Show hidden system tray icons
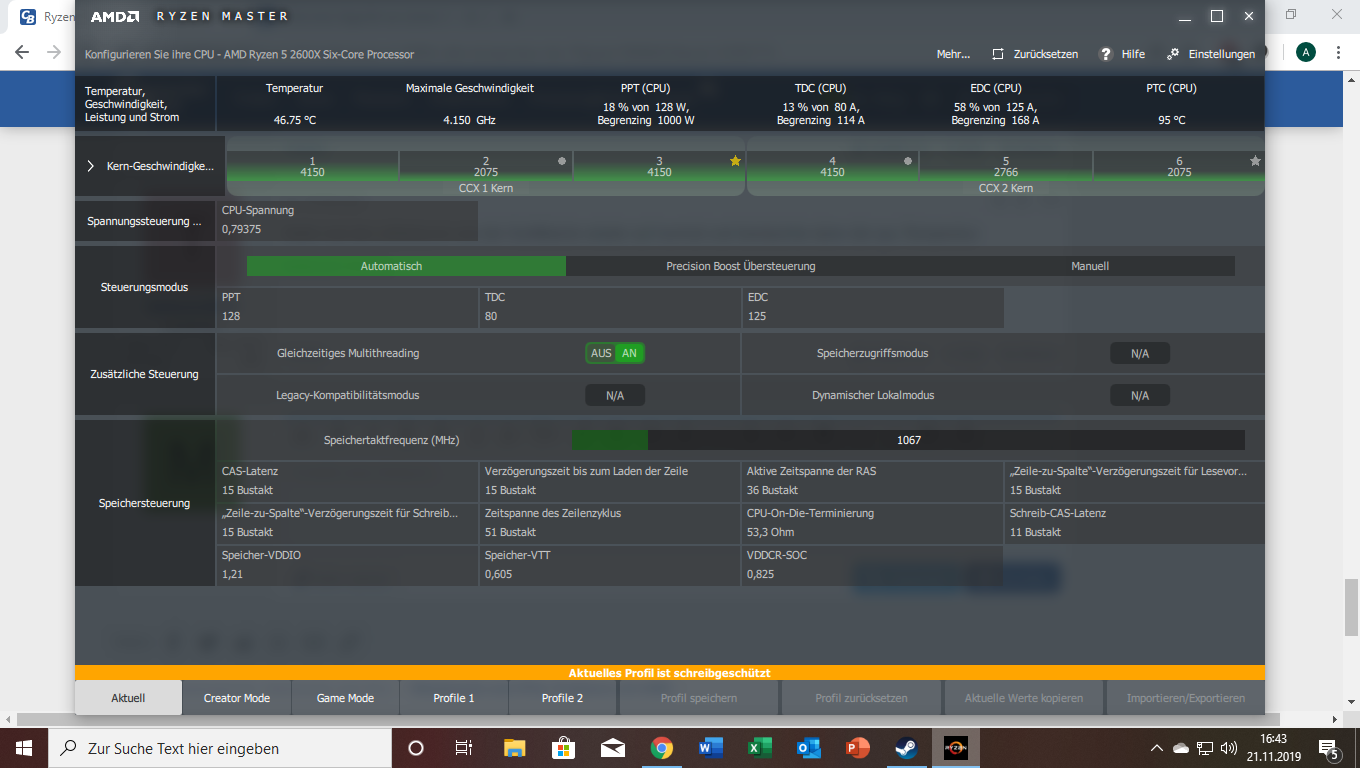This screenshot has height=768, width=1360. click(x=1157, y=748)
